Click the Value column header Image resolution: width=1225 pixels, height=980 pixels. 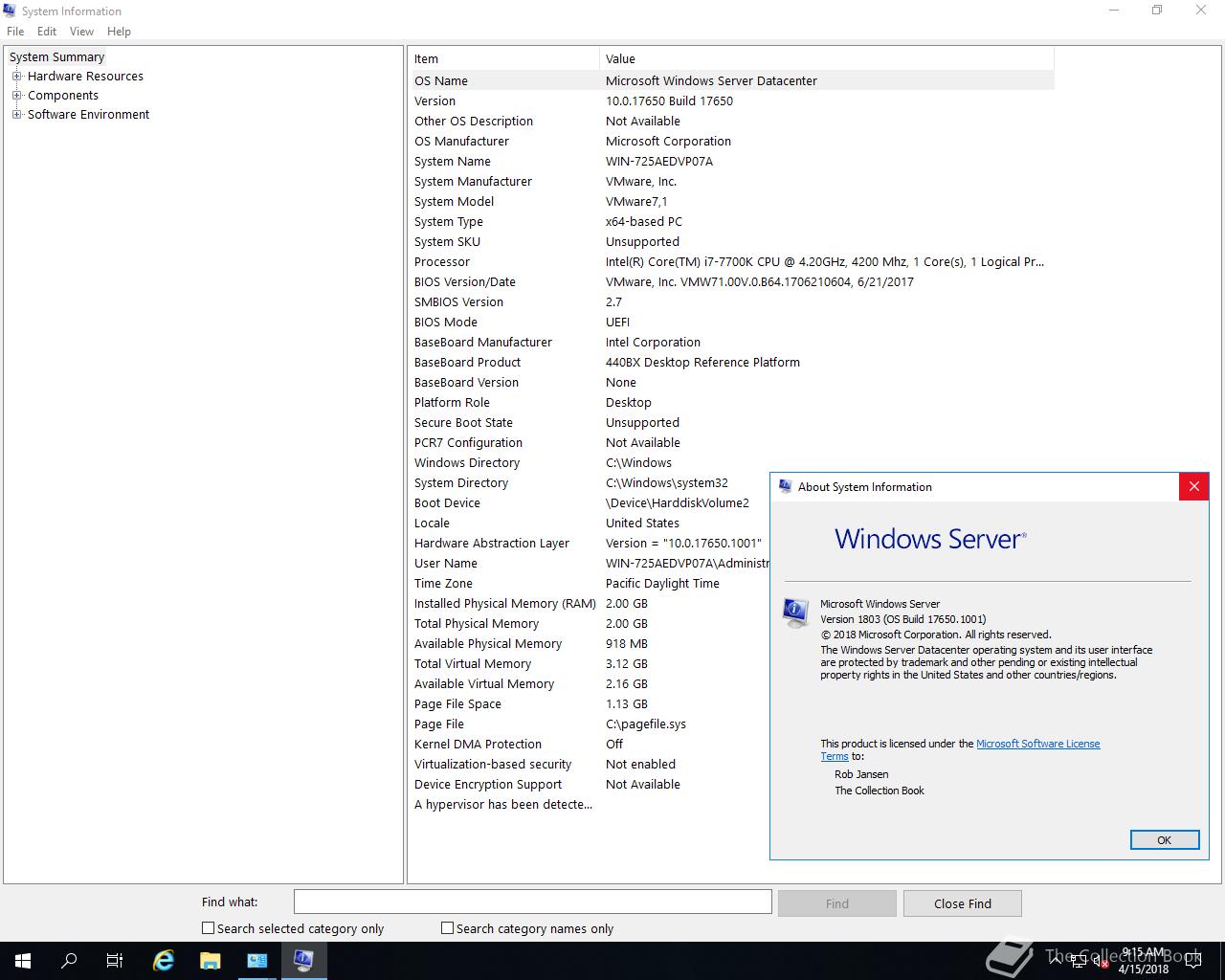[827, 58]
